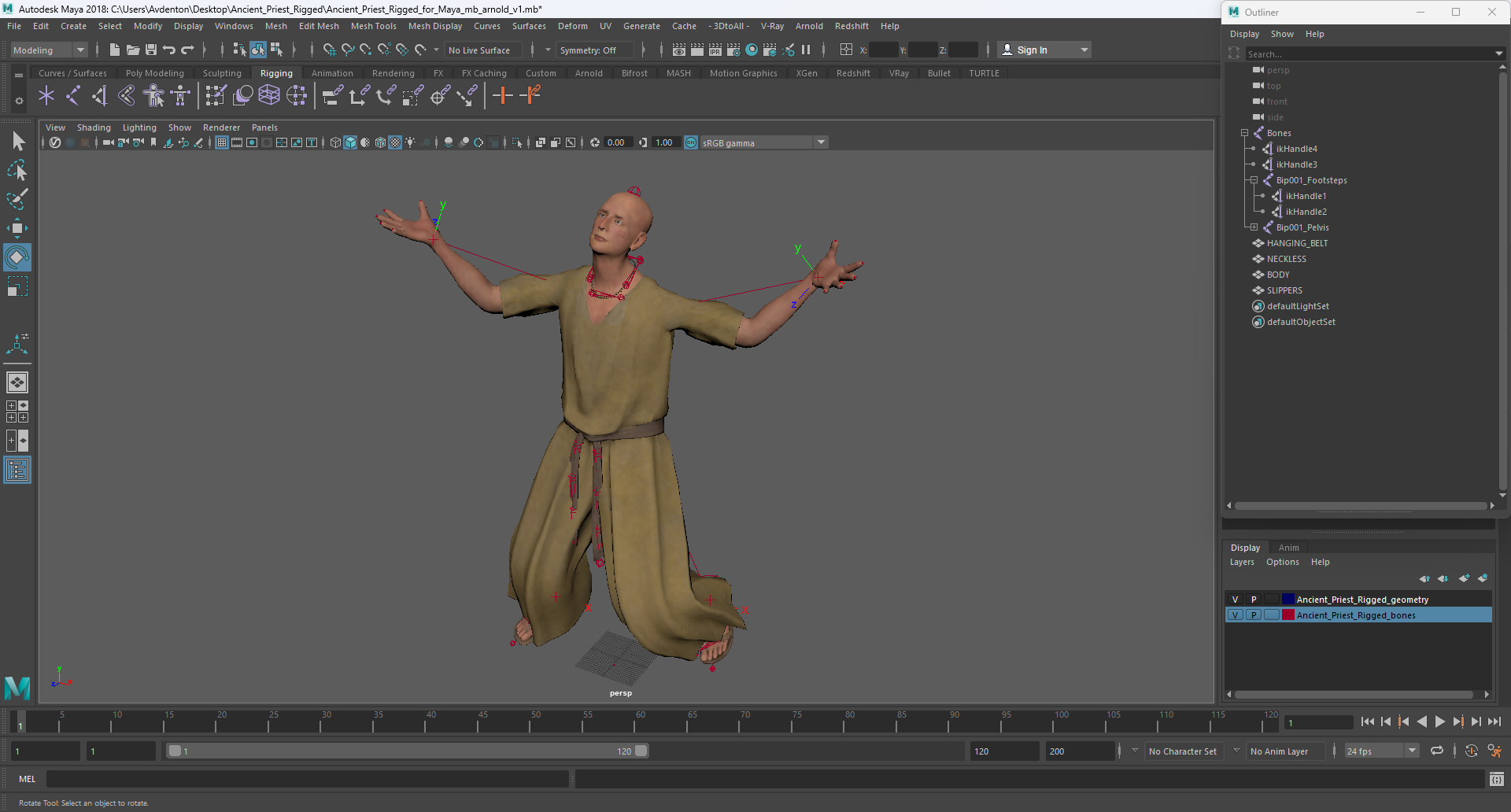Click red color swatch of bones layer
Image resolution: width=1511 pixels, height=812 pixels.
click(x=1287, y=615)
